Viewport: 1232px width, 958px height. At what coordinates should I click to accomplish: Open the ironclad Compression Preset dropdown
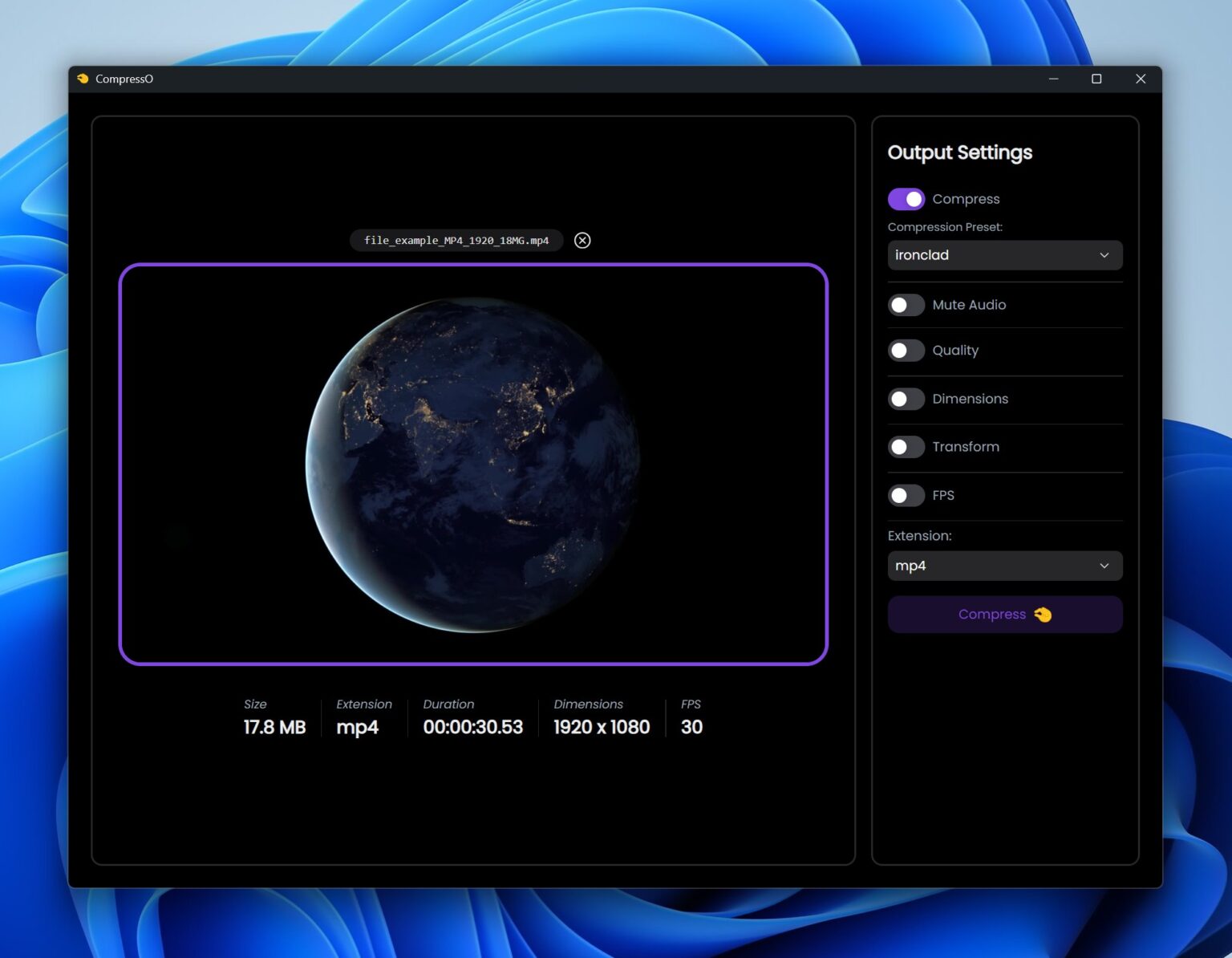[1004, 255]
